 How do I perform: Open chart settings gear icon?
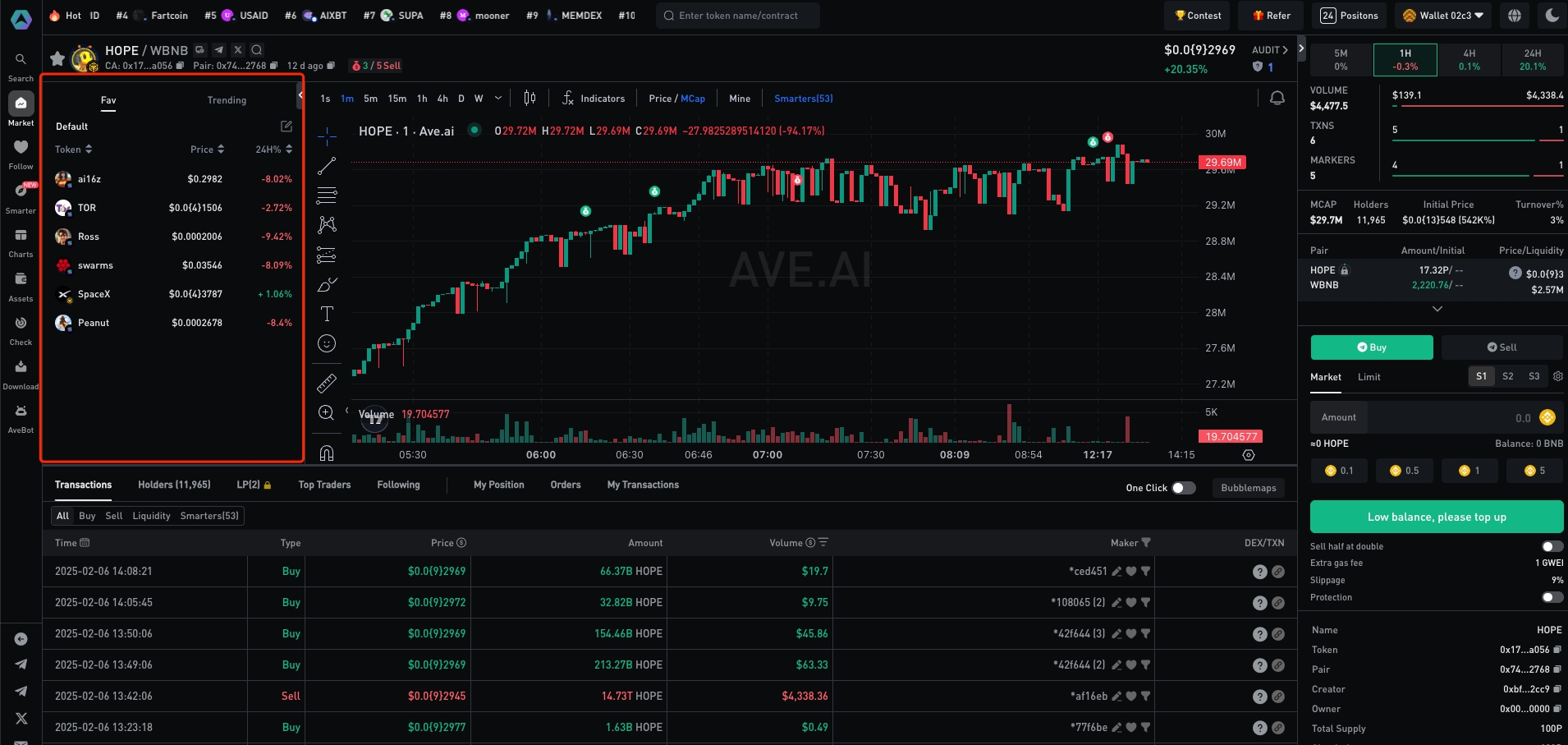[1249, 455]
